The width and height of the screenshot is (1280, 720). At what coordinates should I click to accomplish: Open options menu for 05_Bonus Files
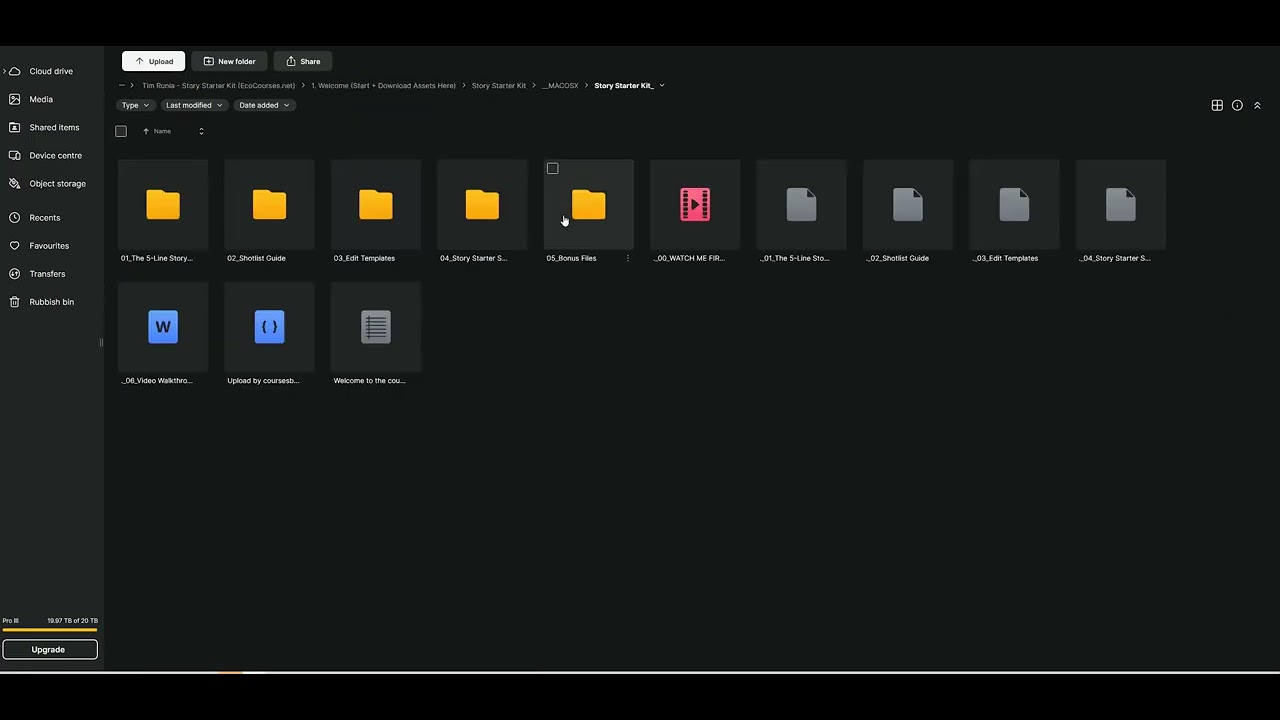pyautogui.click(x=628, y=258)
